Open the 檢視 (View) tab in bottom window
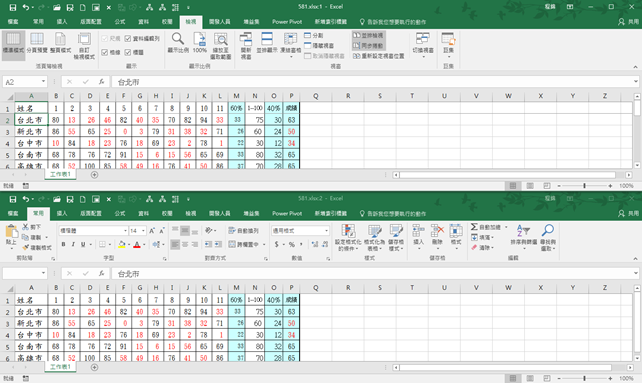Viewport: 642px width, 383px height. [191, 213]
